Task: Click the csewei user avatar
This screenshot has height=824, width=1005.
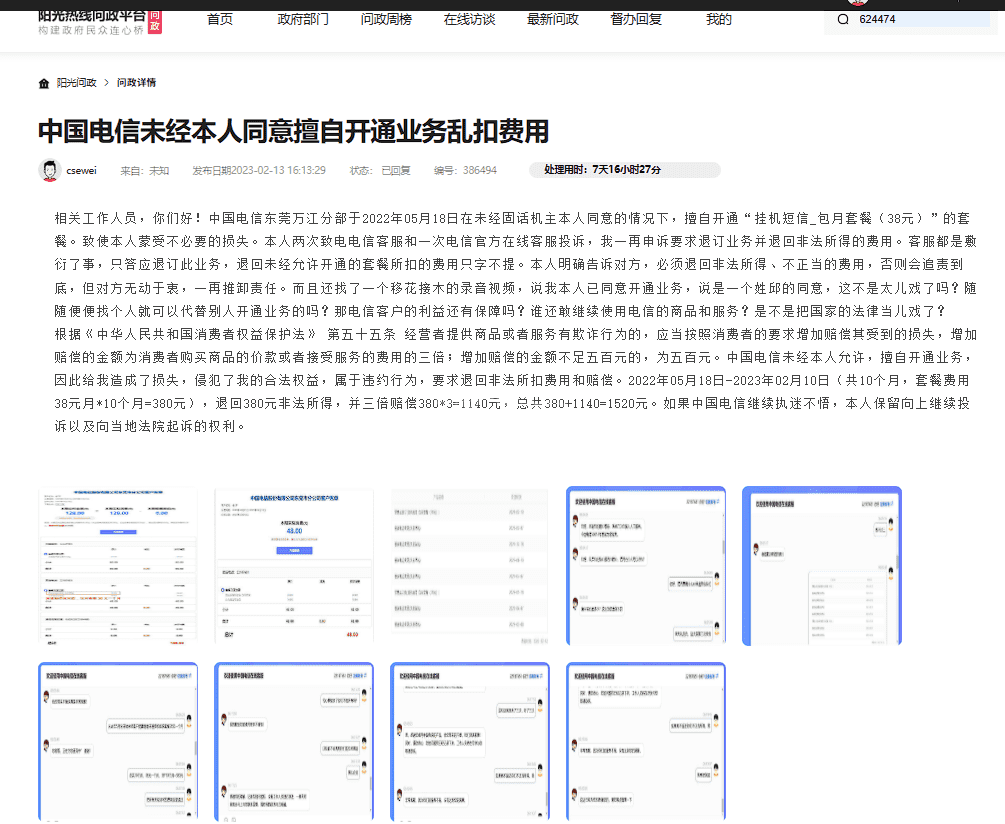Action: tap(49, 170)
